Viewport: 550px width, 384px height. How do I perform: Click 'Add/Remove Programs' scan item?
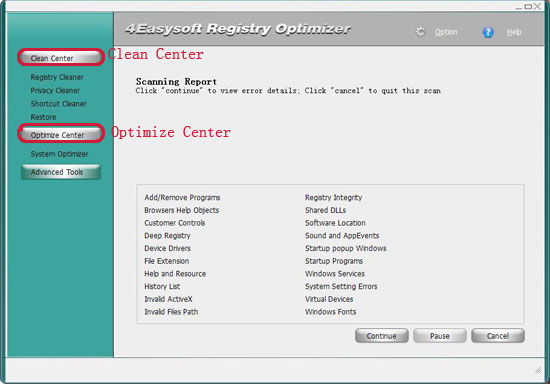pyautogui.click(x=182, y=197)
